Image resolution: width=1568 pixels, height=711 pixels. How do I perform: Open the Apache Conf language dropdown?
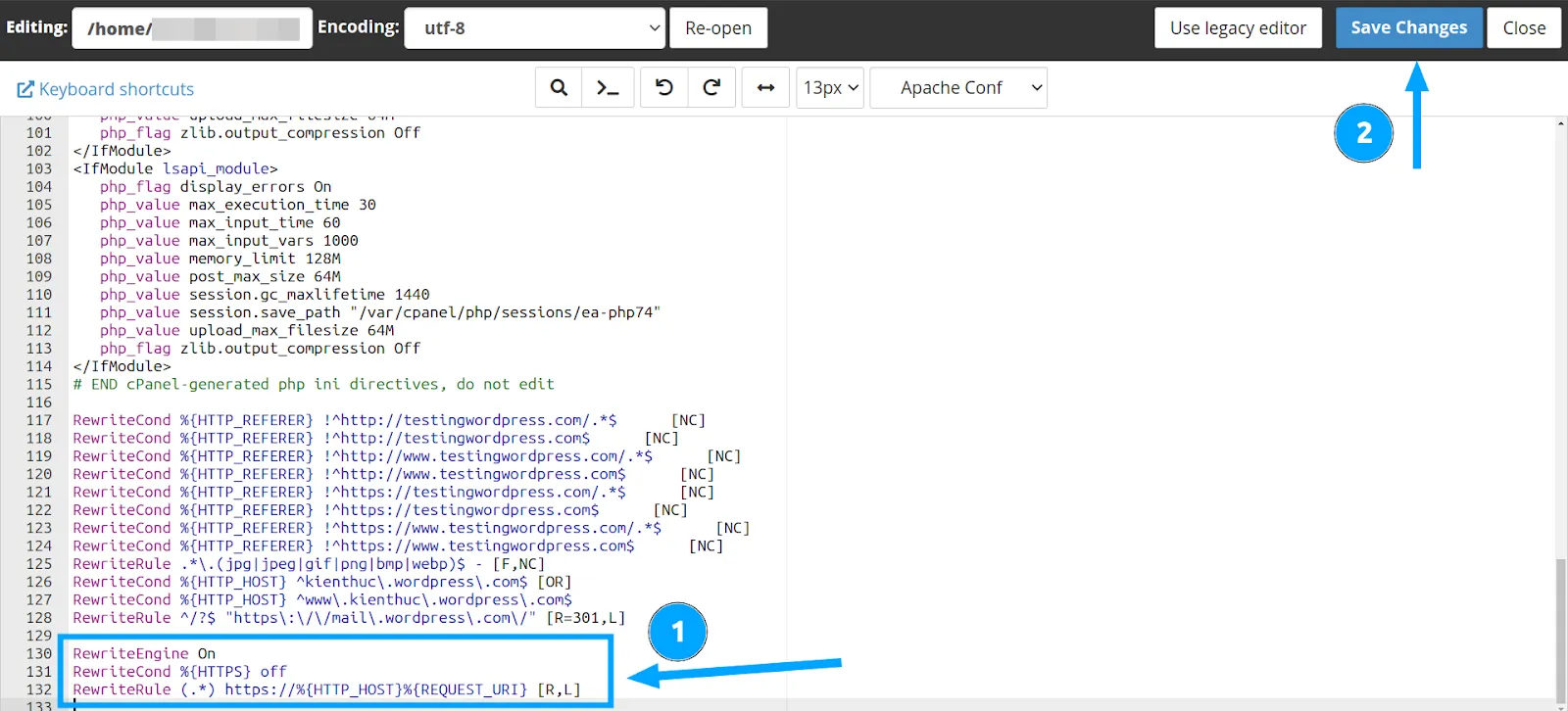(958, 87)
